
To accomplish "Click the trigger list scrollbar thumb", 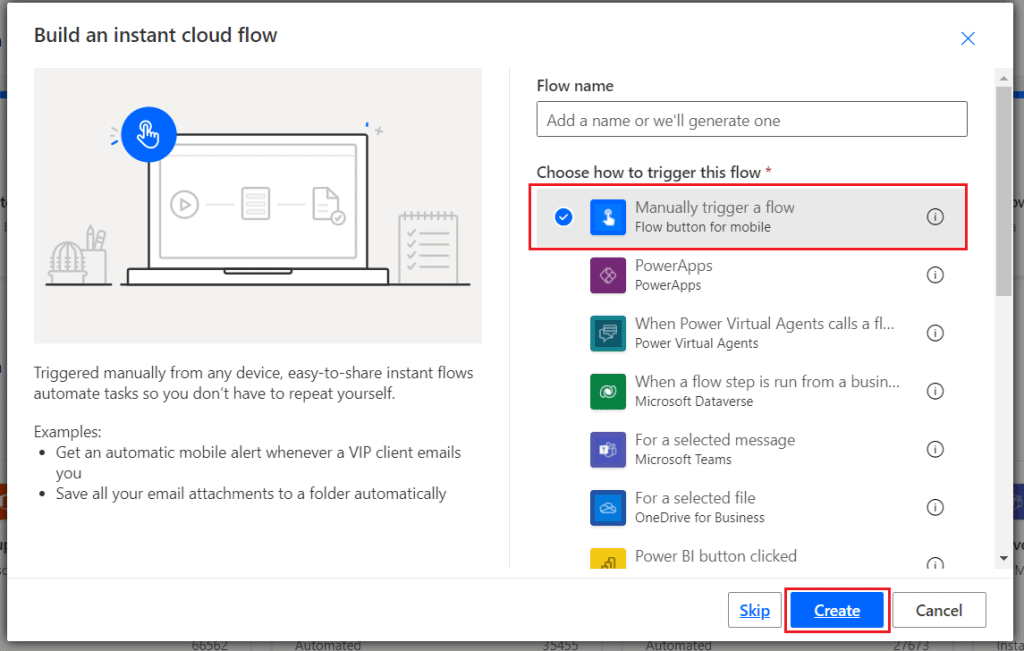I will pos(1003,191).
